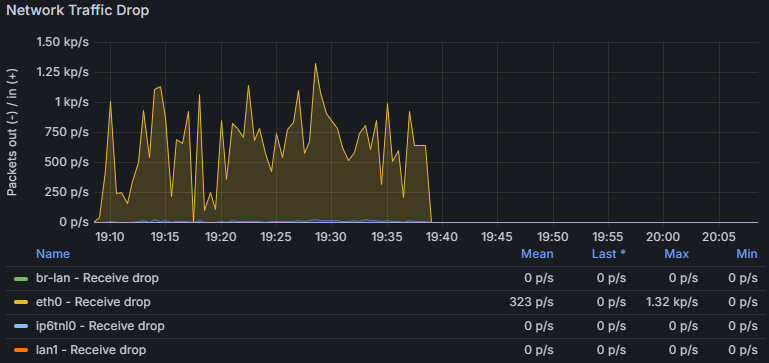Screen dimensions: 769x363
Task: Open the Network Traffic Drop panel title menu
Action: pyautogui.click(x=77, y=10)
